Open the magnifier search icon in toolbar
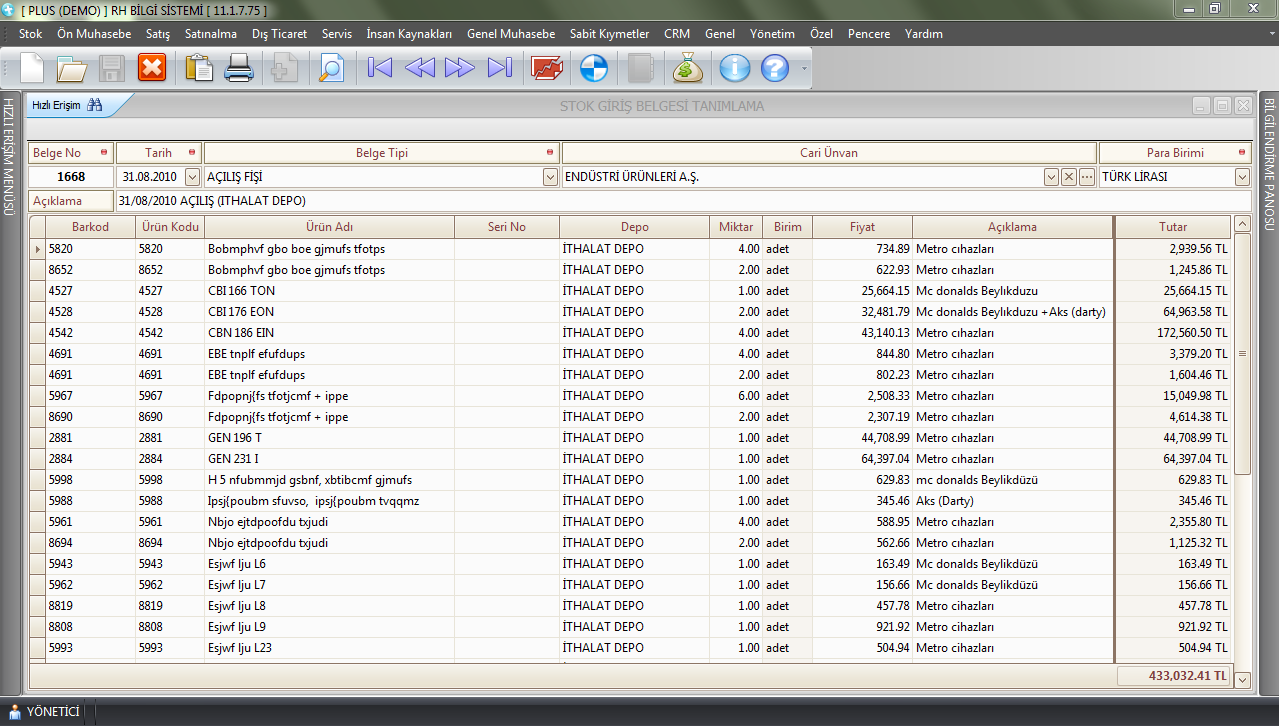 click(330, 68)
